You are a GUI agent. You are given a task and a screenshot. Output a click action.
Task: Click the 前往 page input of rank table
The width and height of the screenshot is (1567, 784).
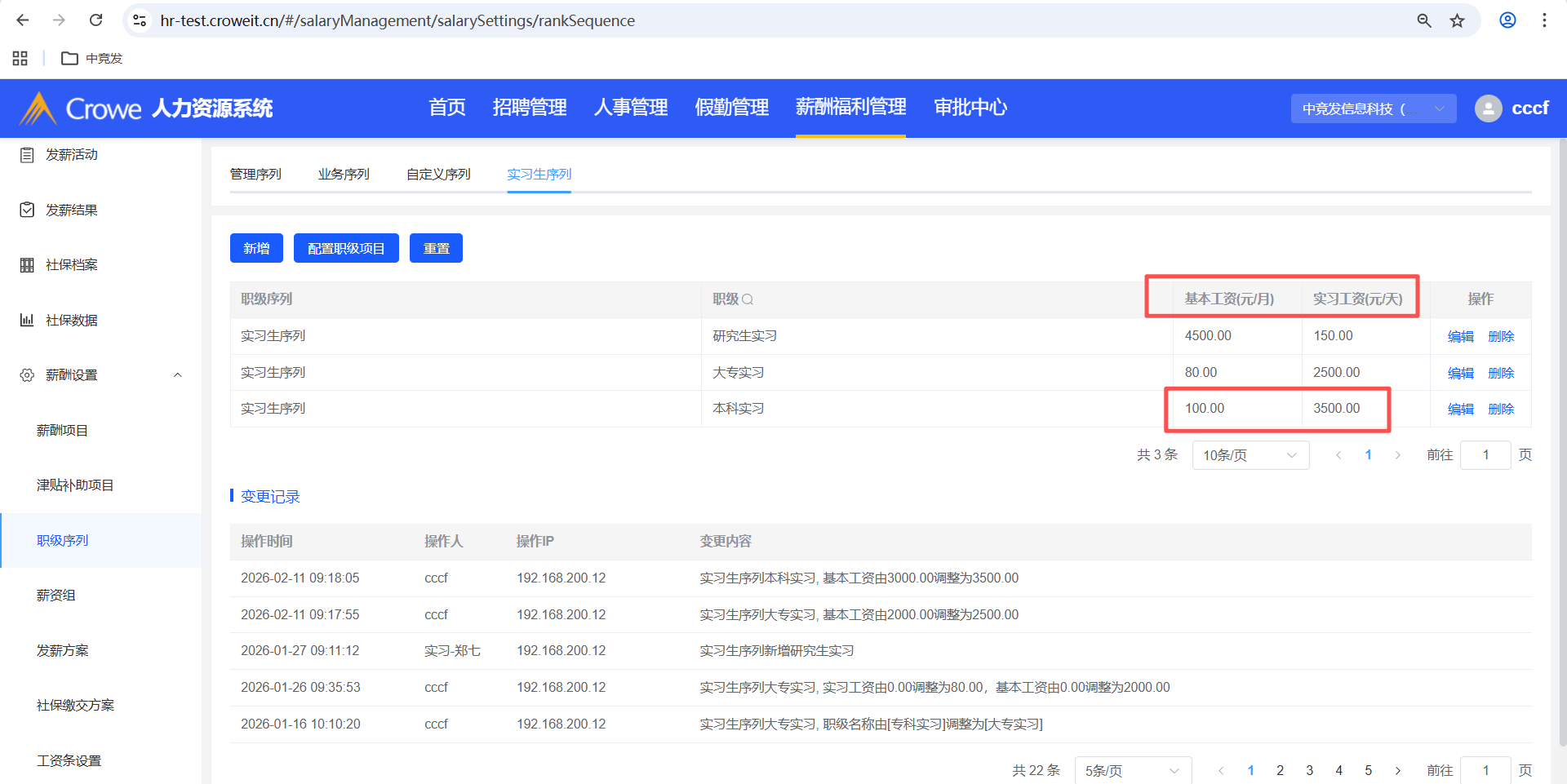pos(1485,455)
